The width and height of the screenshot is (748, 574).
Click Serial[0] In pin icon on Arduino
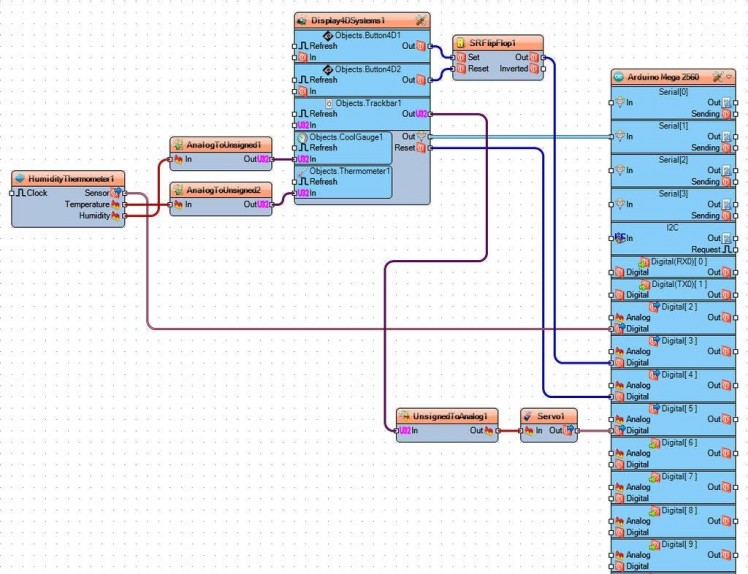click(619, 102)
